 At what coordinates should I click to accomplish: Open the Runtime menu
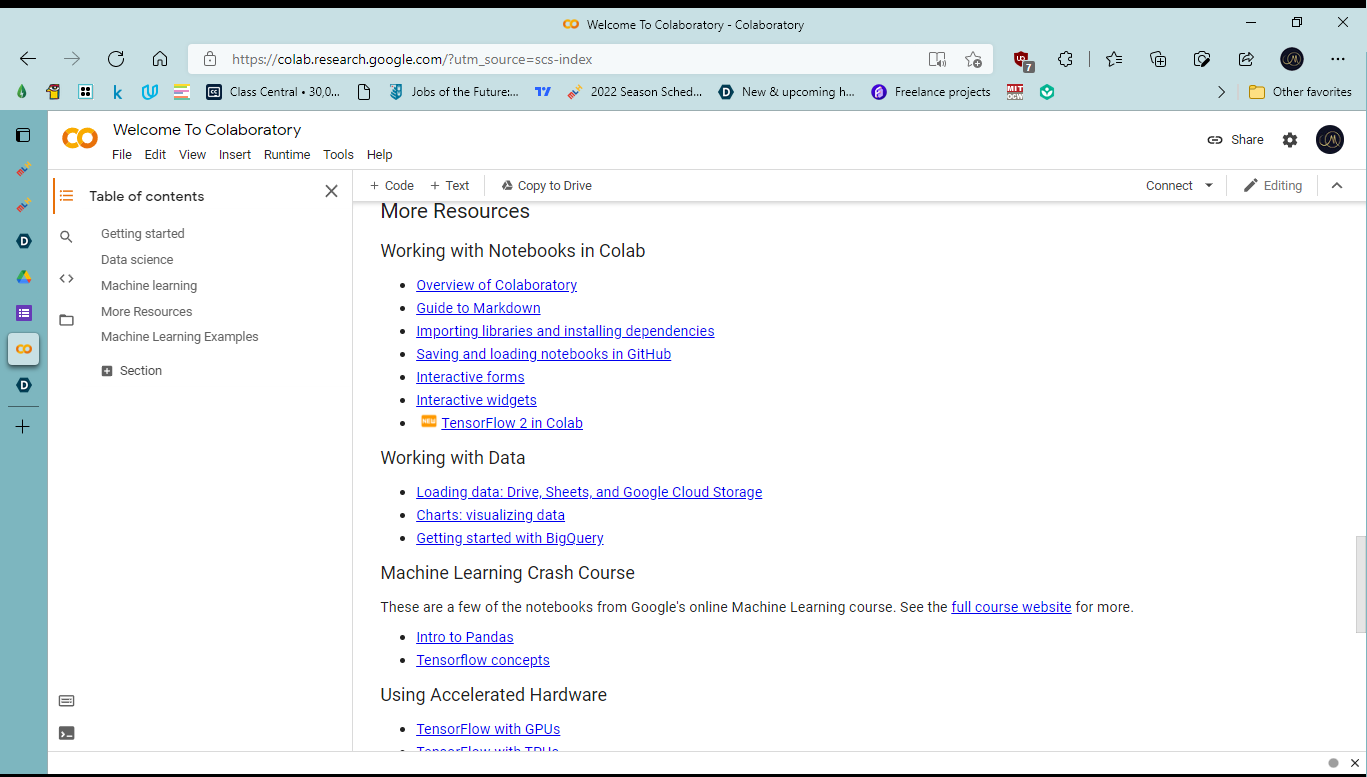(x=287, y=155)
